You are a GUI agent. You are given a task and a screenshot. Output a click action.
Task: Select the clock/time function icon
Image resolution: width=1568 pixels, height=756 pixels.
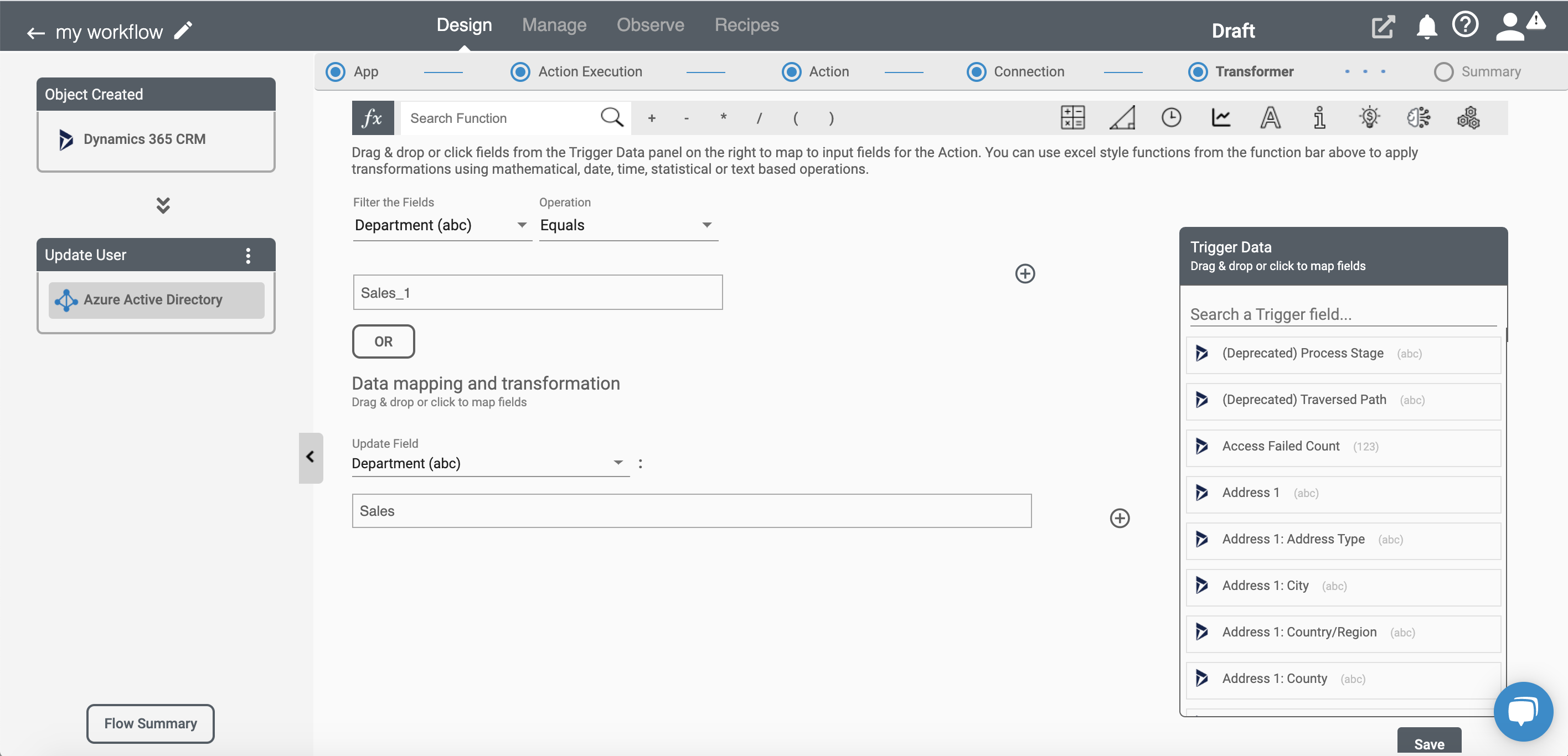pos(1172,117)
